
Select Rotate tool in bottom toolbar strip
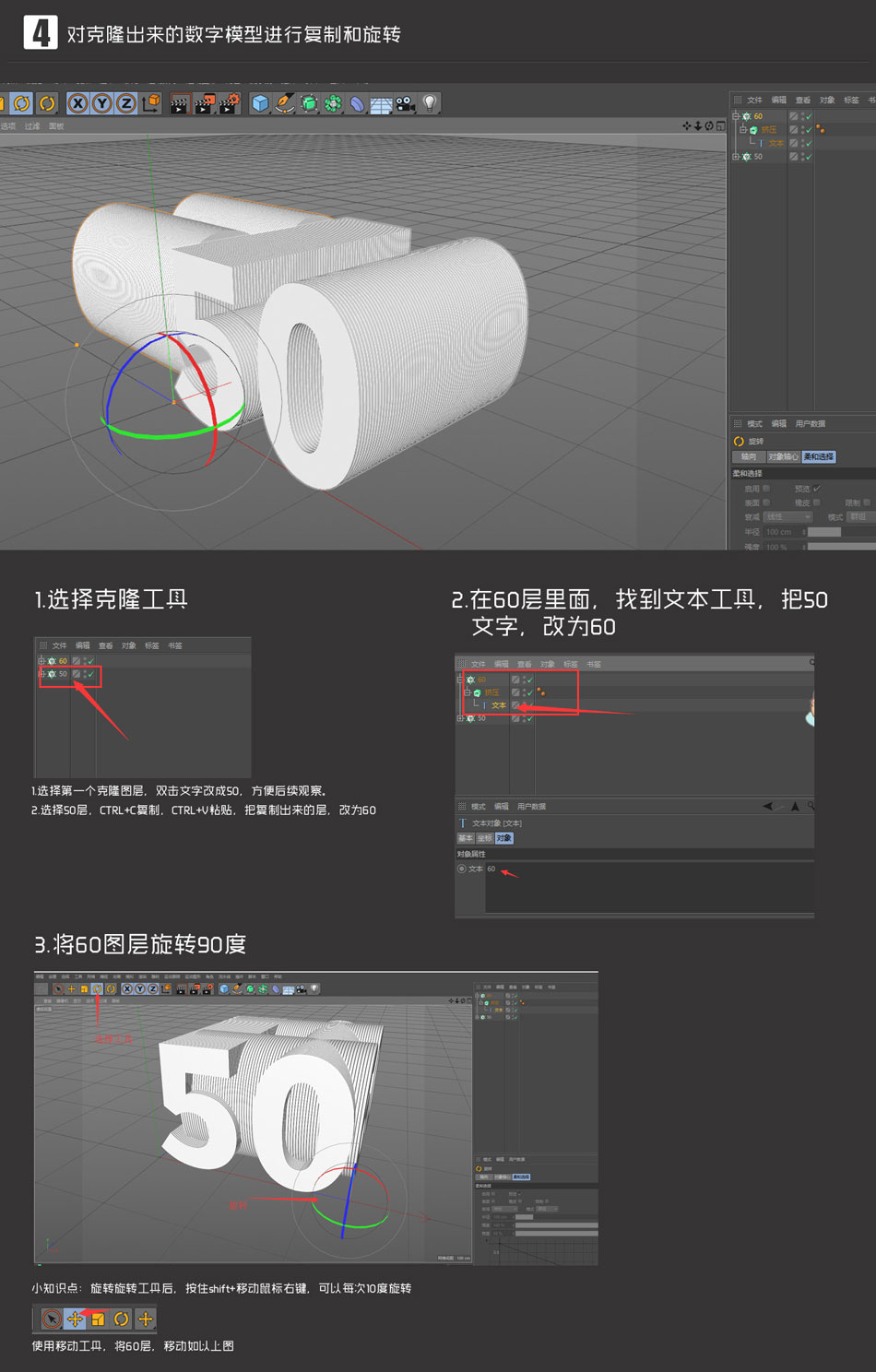[x=121, y=1319]
